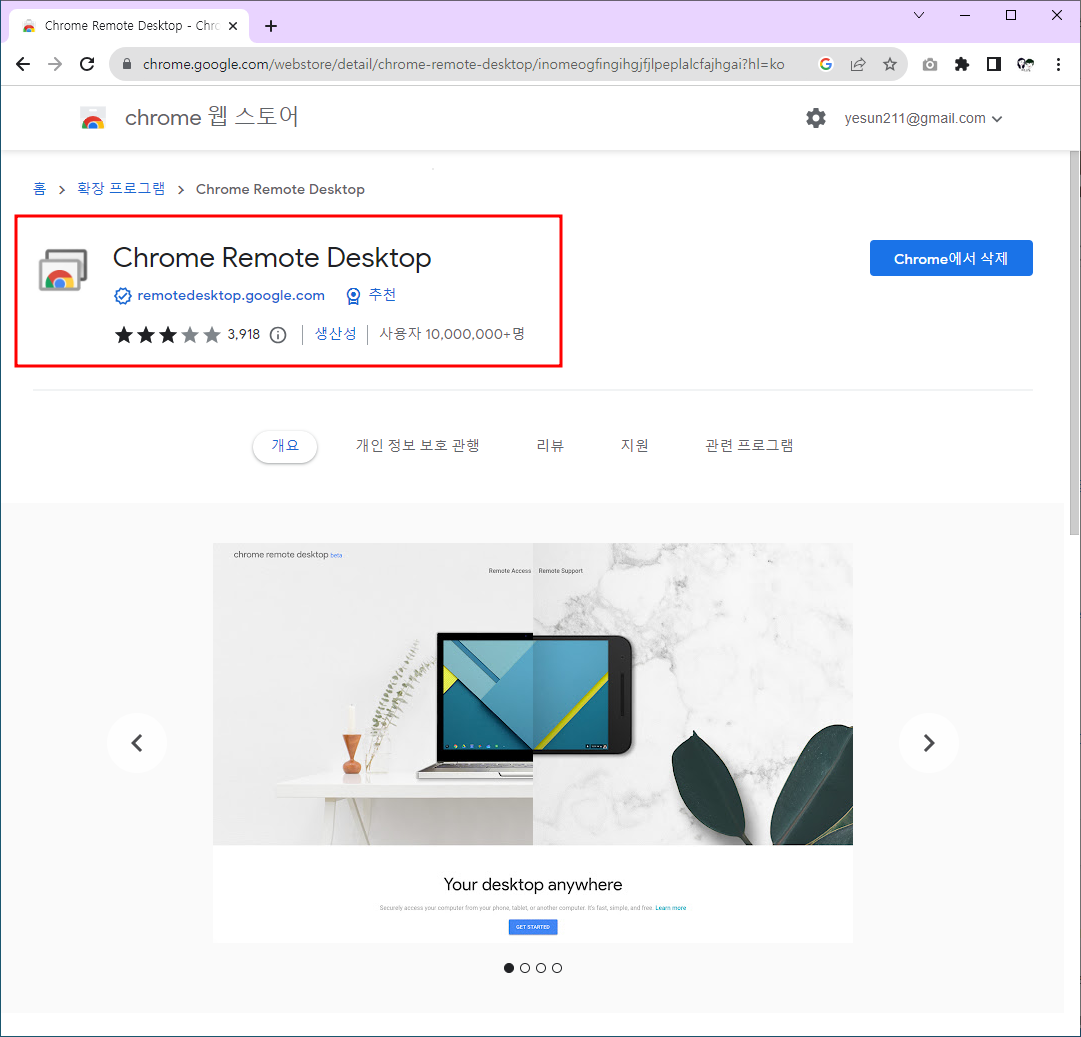1081x1037 pixels.
Task: Click the profile avatar icon in toolbar
Action: [x=1025, y=64]
